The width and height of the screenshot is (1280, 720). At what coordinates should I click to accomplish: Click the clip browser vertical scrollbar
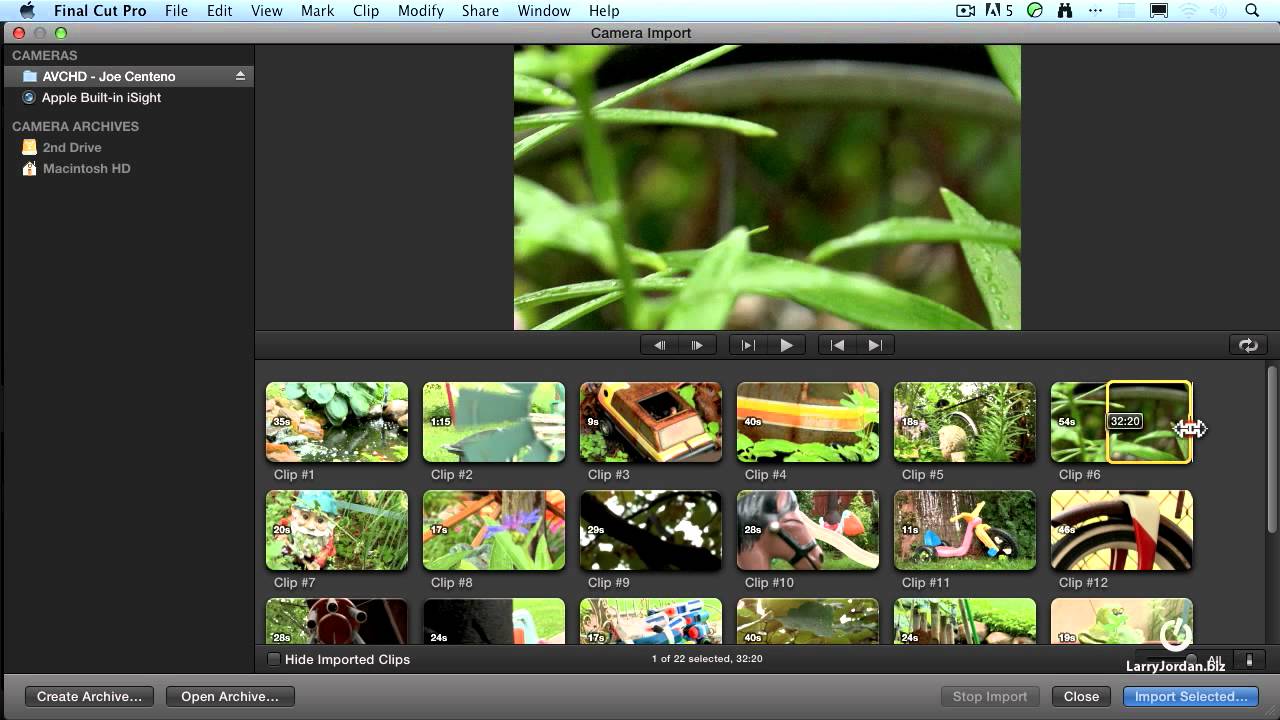pos(1272,449)
